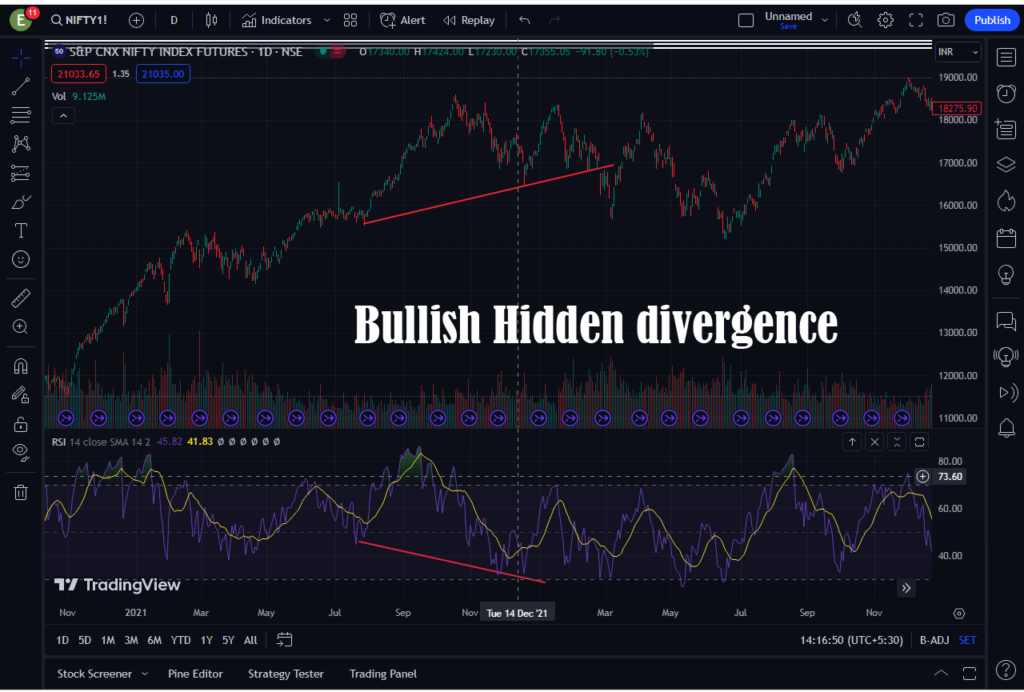Image resolution: width=1024 pixels, height=692 pixels.
Task: Click the blue Publish button
Action: pos(991,20)
